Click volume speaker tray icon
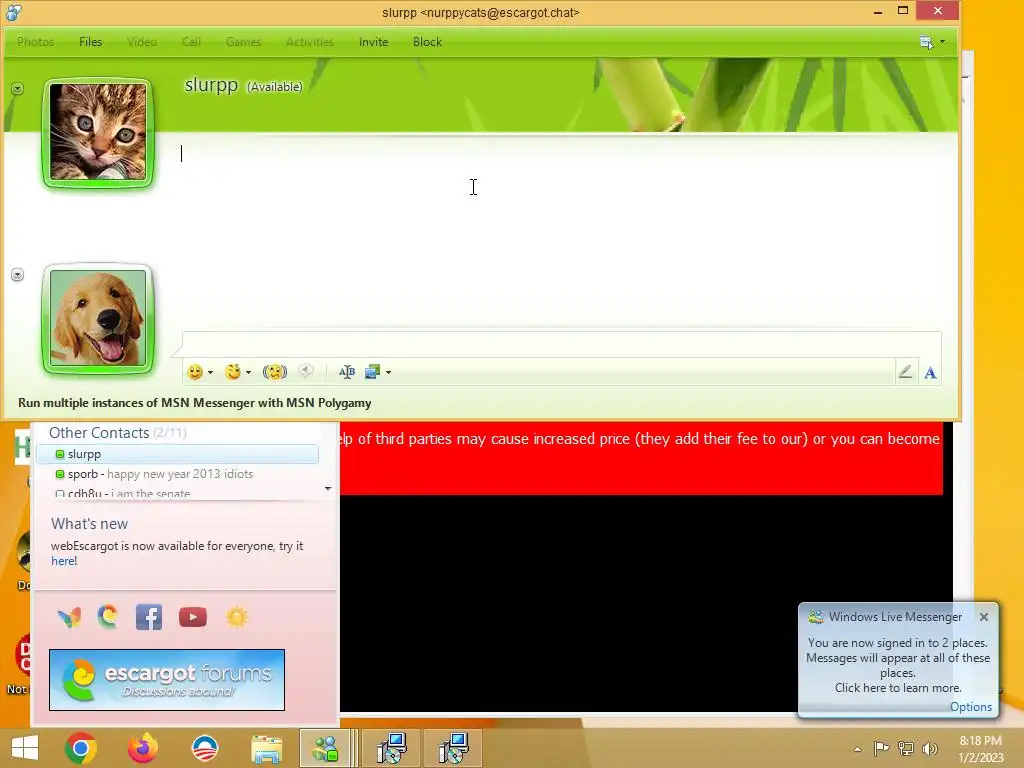1024x768 pixels. coord(929,748)
